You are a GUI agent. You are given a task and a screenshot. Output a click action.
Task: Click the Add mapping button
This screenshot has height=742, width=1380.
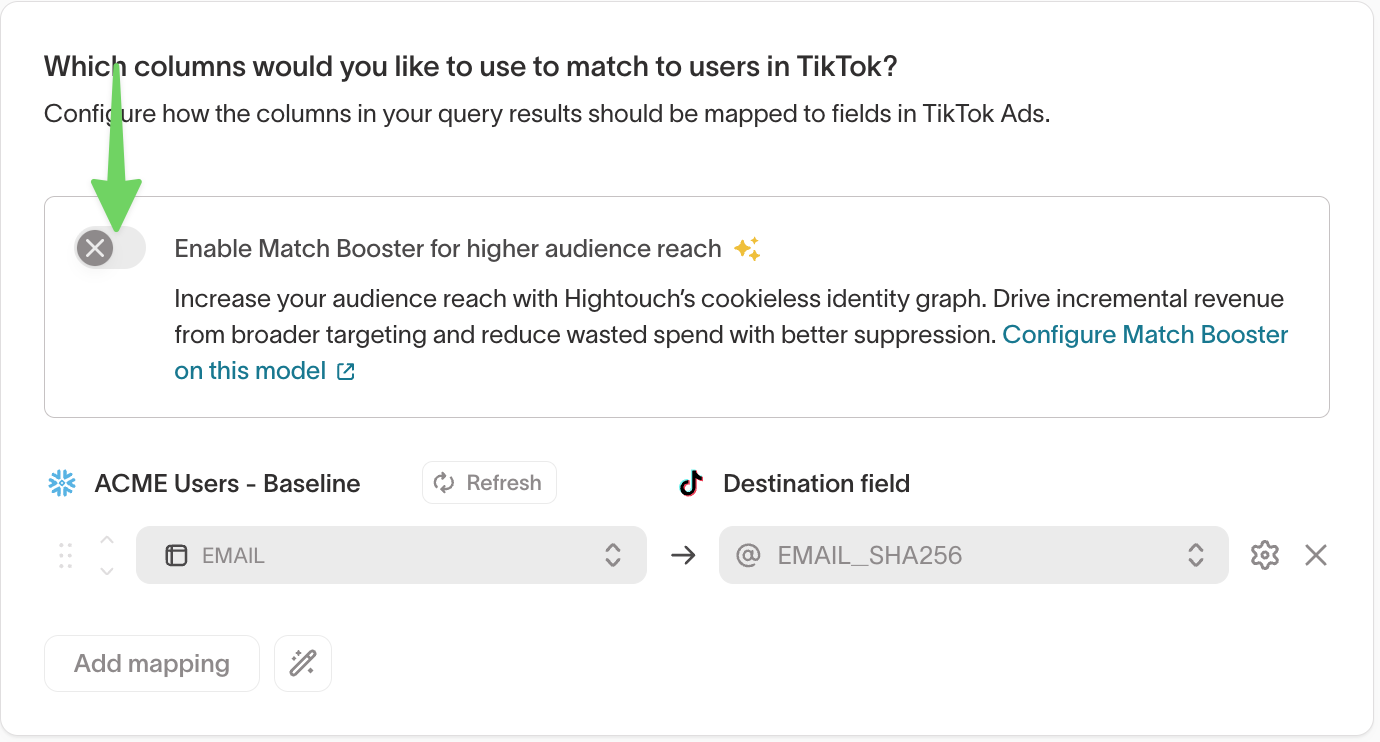click(x=152, y=663)
